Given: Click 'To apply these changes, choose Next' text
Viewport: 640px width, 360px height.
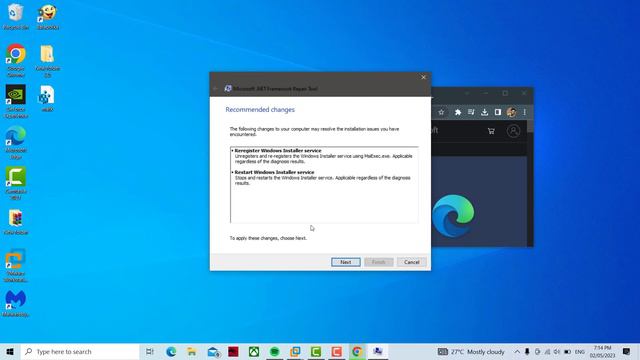Looking at the screenshot, I should click(x=268, y=238).
